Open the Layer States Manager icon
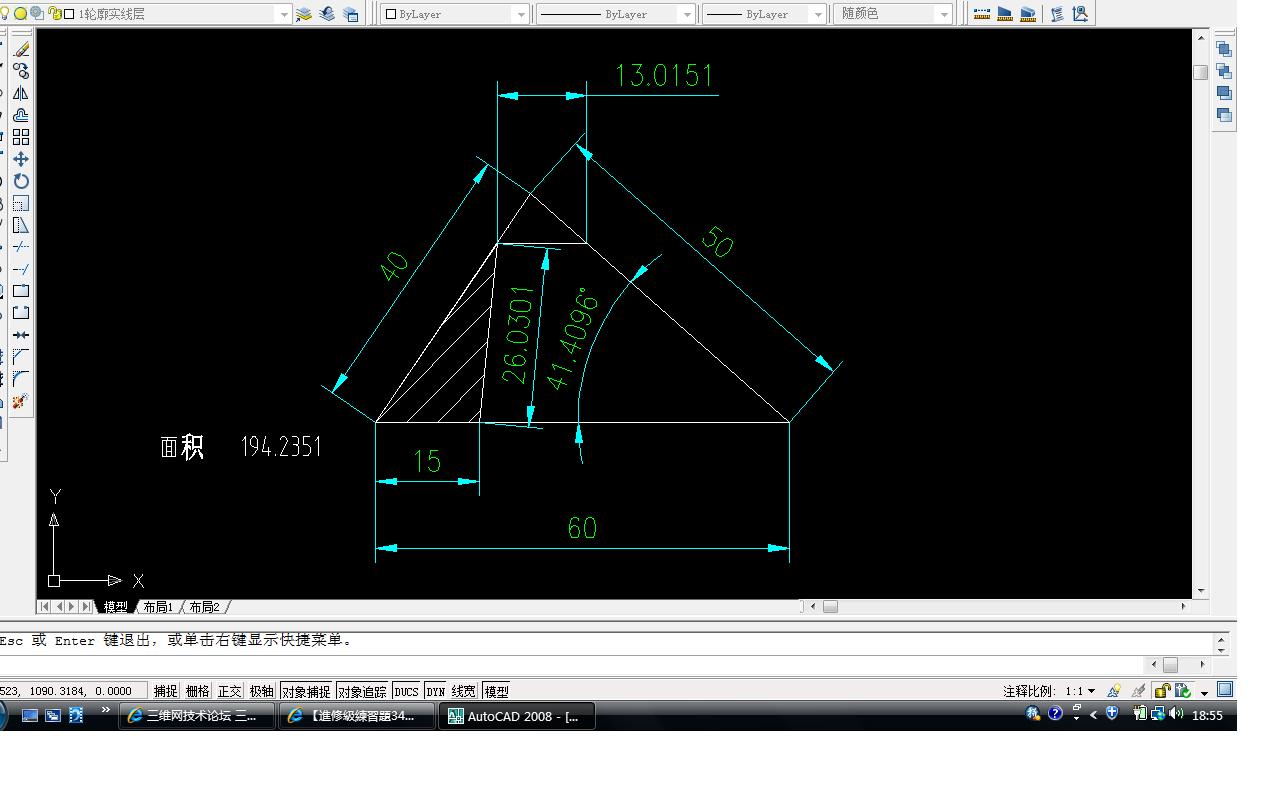Viewport: 1280px width, 800px height. [350, 14]
